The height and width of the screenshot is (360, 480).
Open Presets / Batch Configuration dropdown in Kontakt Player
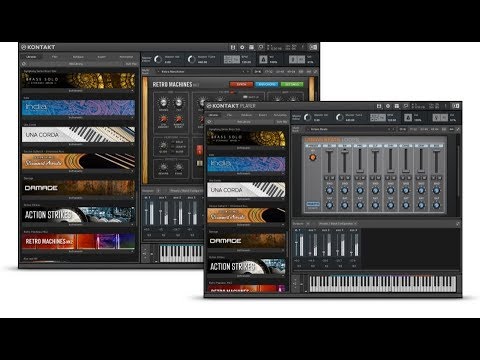(338, 223)
